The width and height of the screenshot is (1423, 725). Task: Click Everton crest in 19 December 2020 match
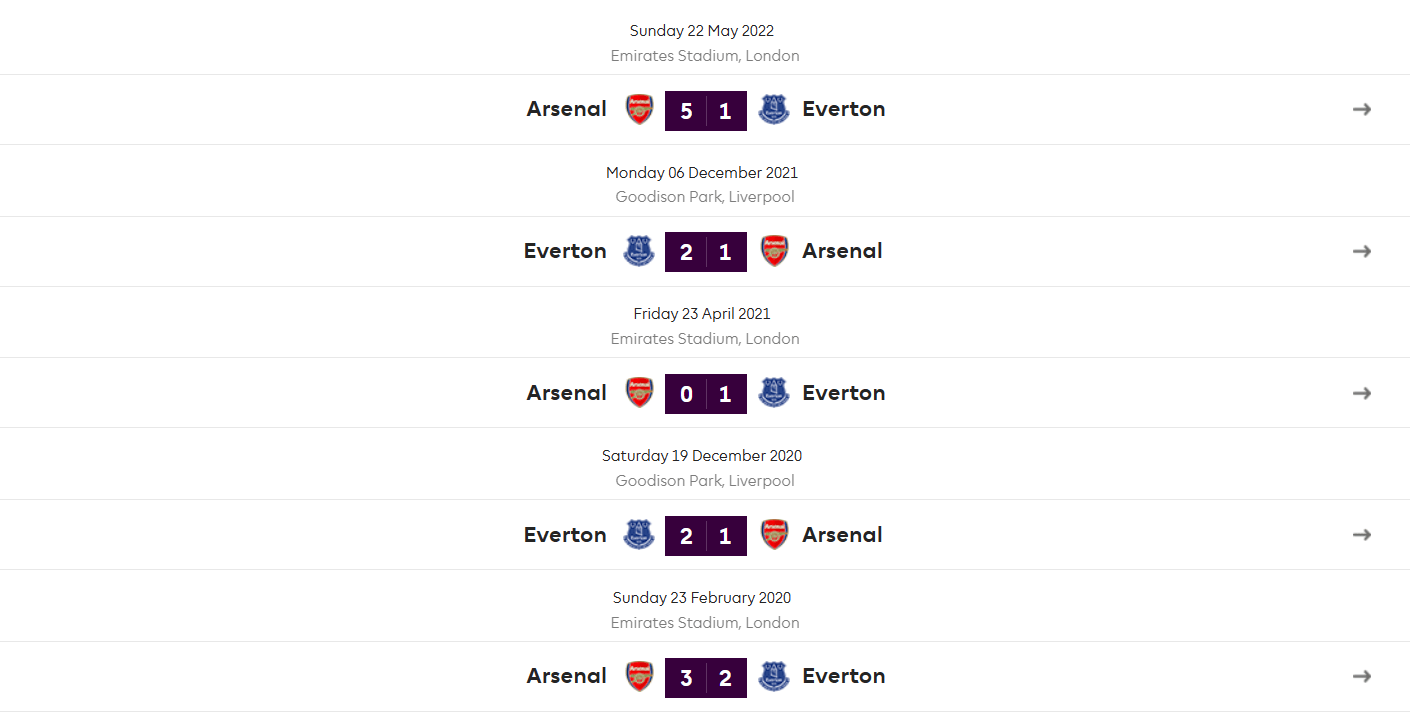[x=638, y=535]
